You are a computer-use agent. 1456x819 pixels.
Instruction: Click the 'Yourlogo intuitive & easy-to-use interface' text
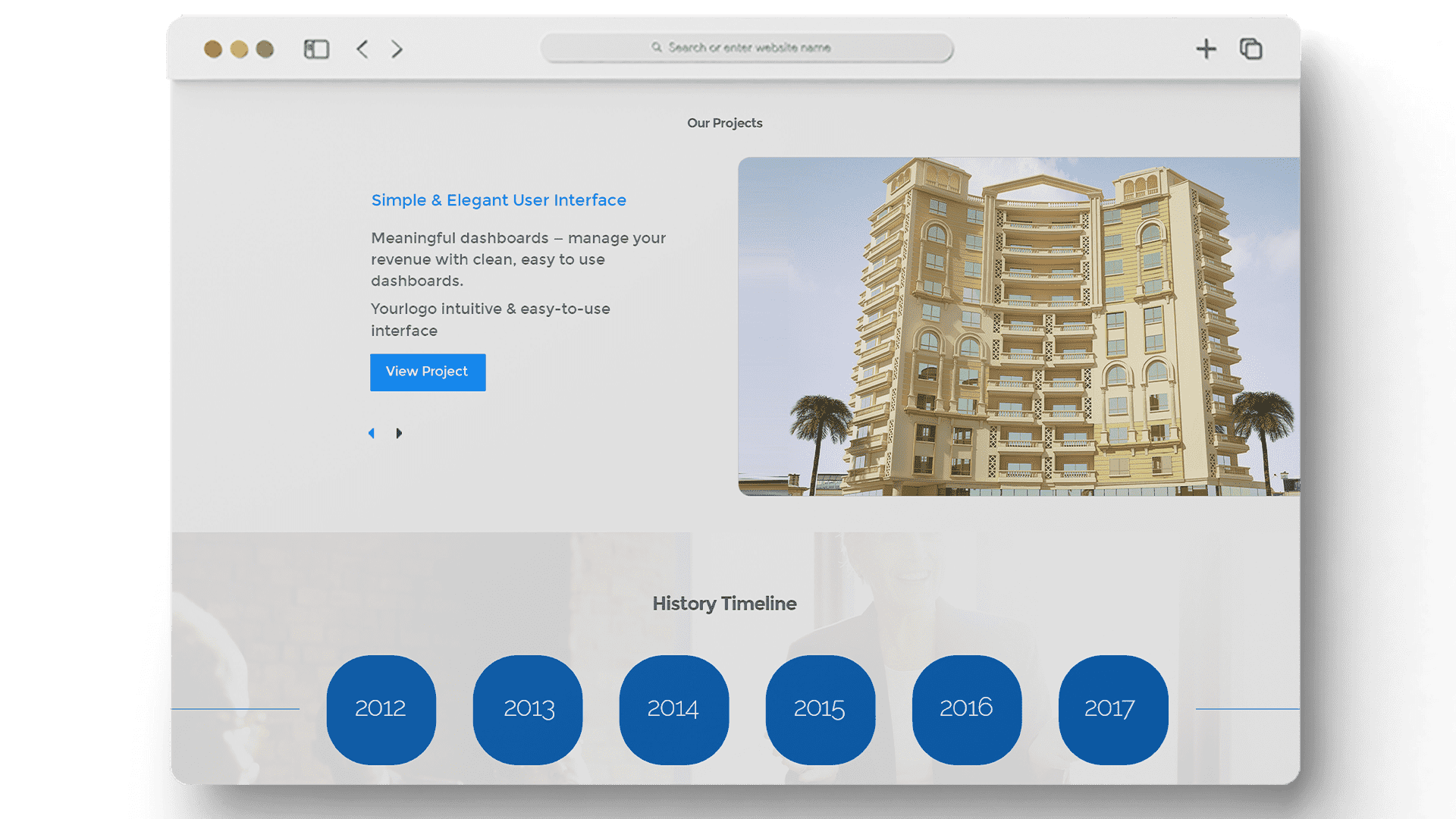tap(491, 319)
